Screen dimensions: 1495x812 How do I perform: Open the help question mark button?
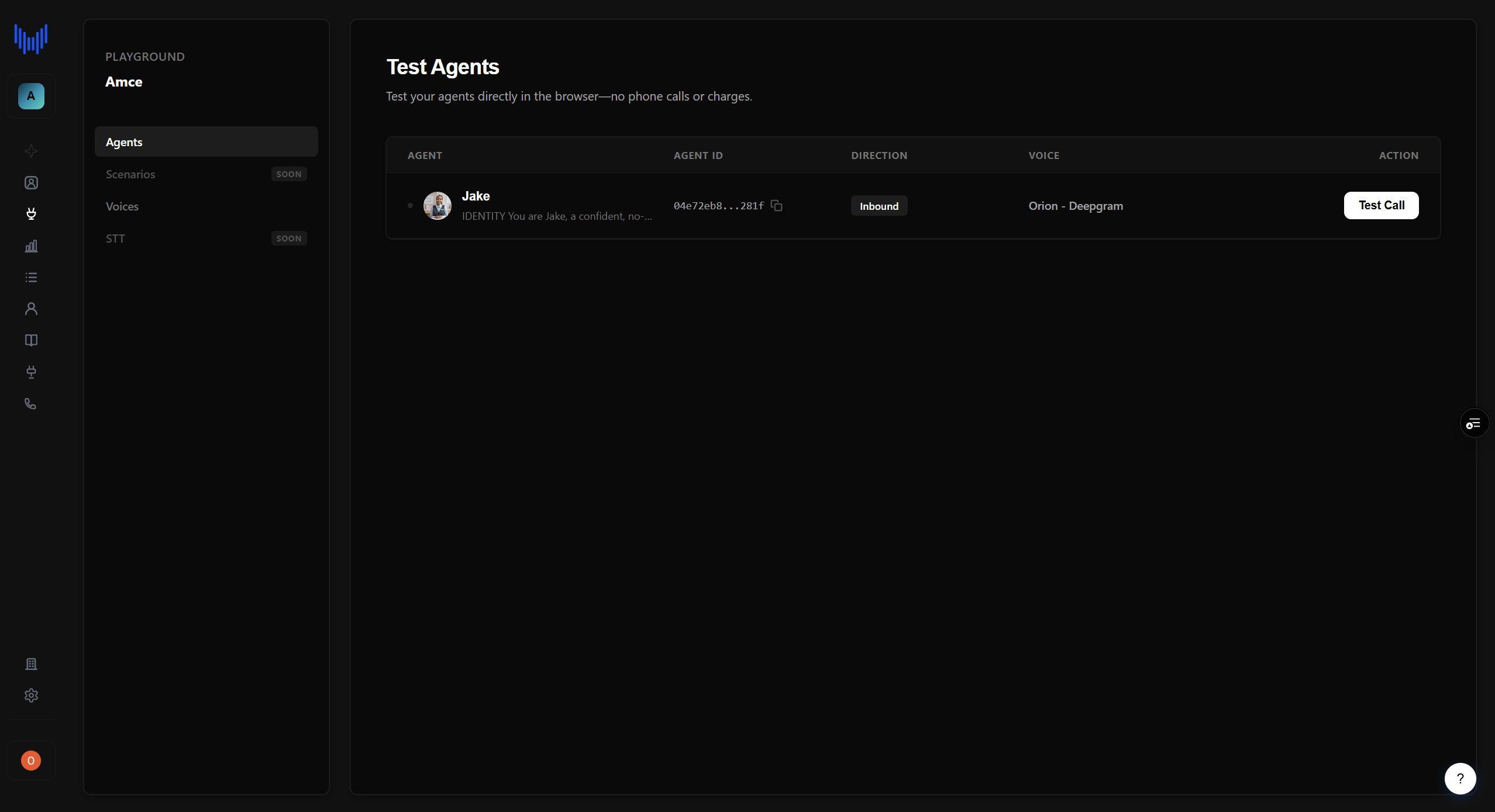click(1460, 779)
